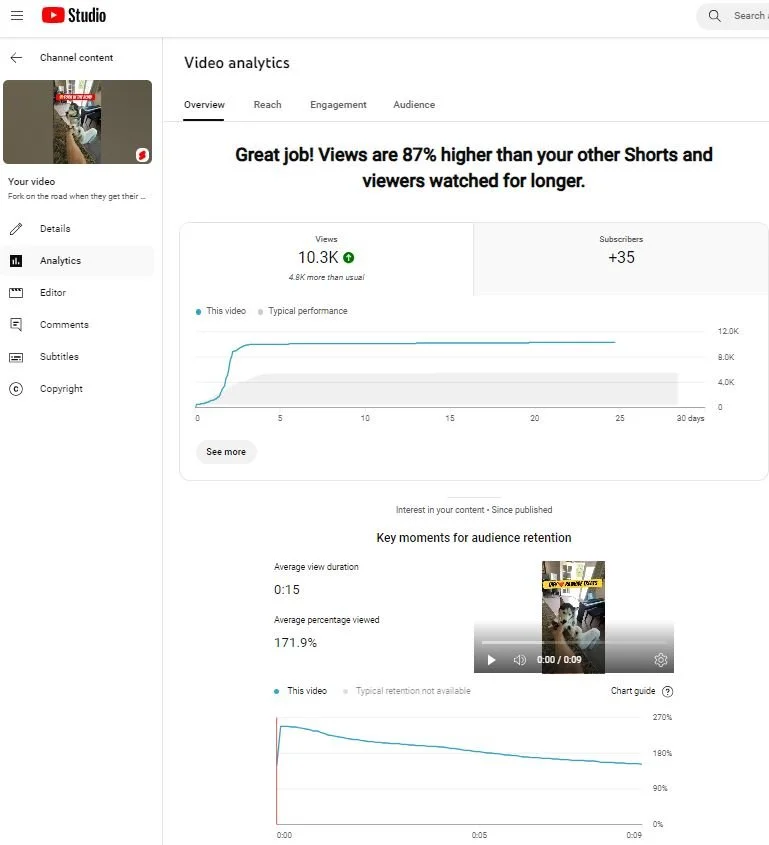This screenshot has width=769, height=845.
Task: Open the hamburger navigation menu
Action: pos(17,16)
